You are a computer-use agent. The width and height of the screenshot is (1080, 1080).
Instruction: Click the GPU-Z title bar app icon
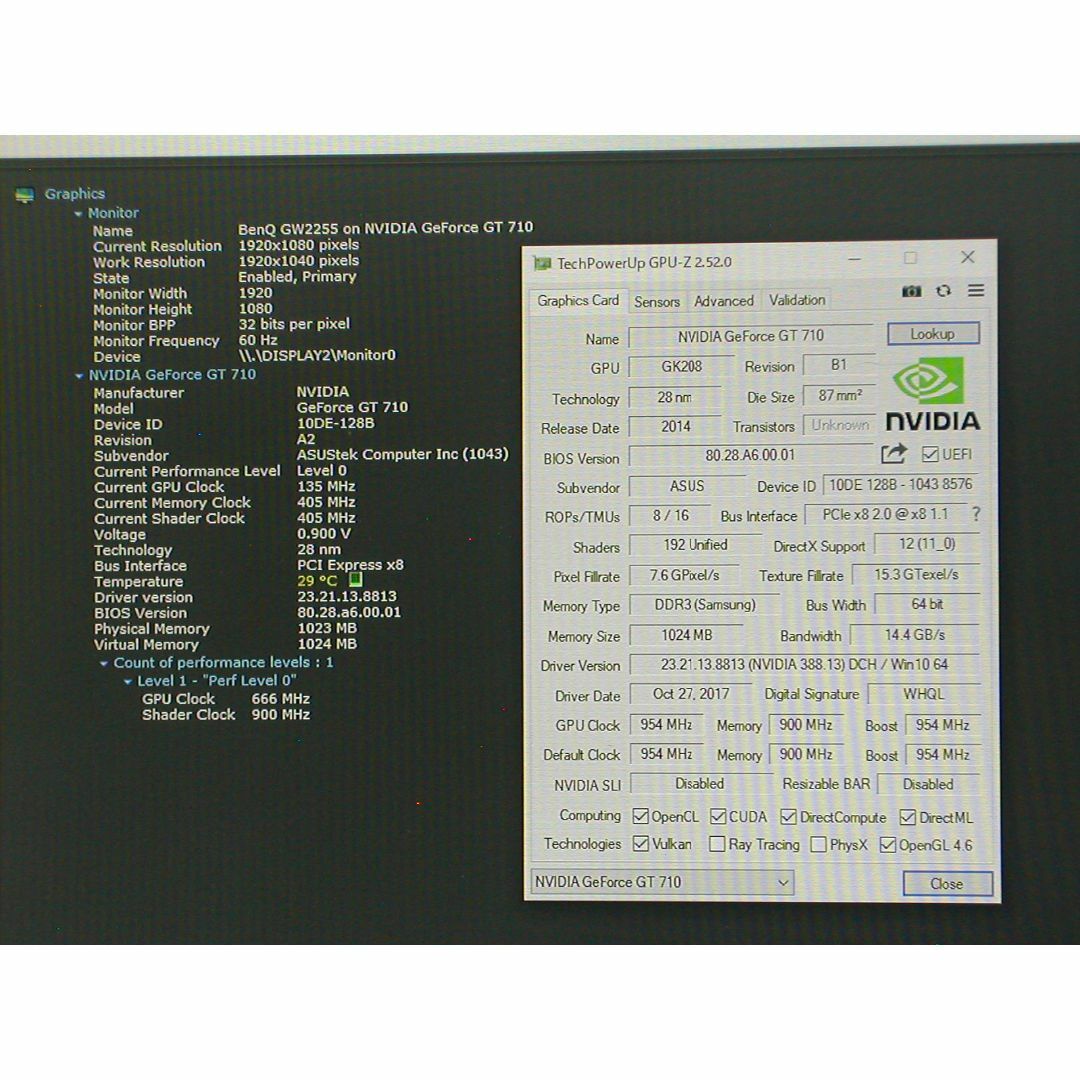pos(543,263)
